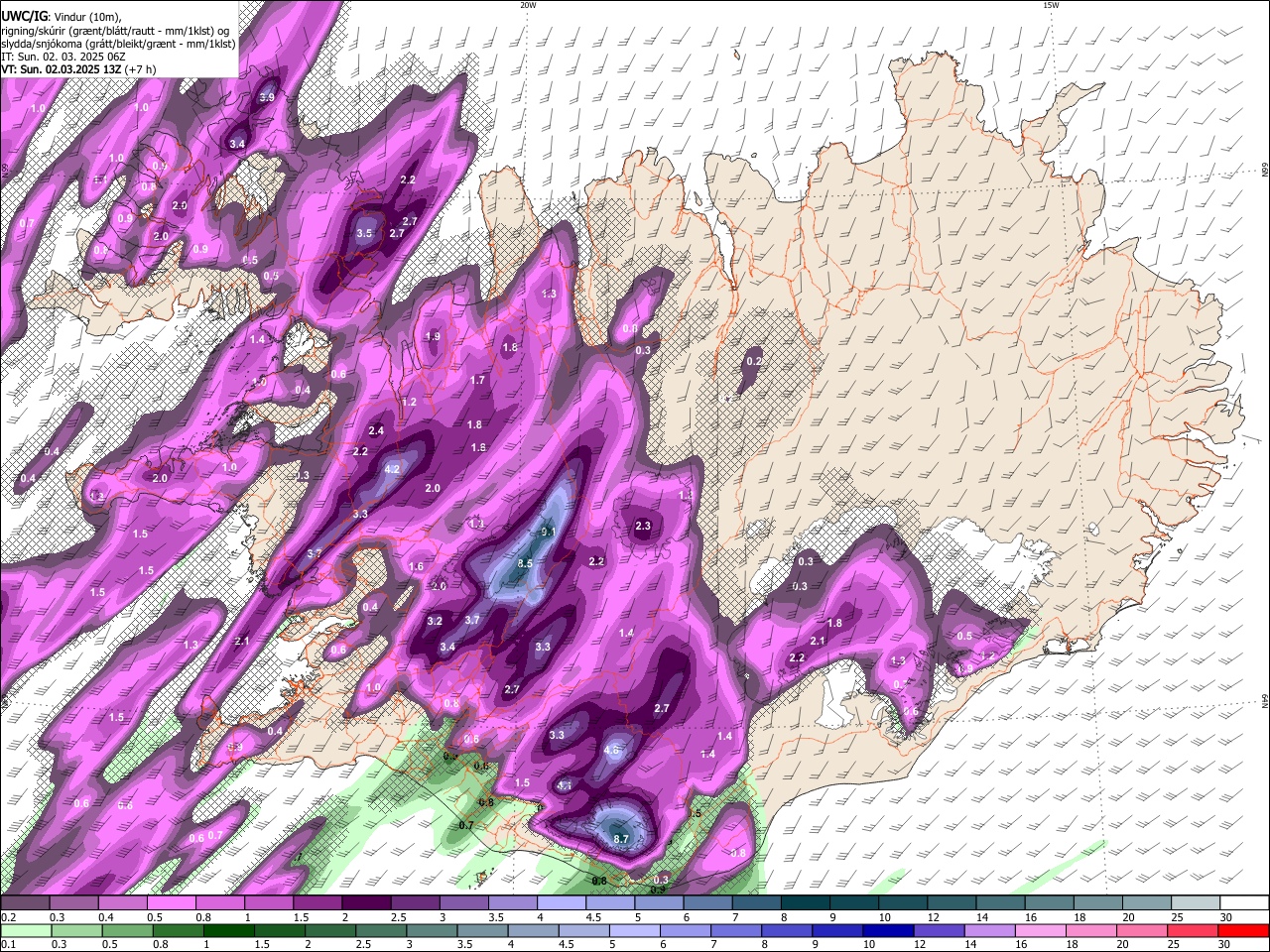The height and width of the screenshot is (952, 1270).
Task: Click the 4.2 precipitation value label
Action: point(392,469)
